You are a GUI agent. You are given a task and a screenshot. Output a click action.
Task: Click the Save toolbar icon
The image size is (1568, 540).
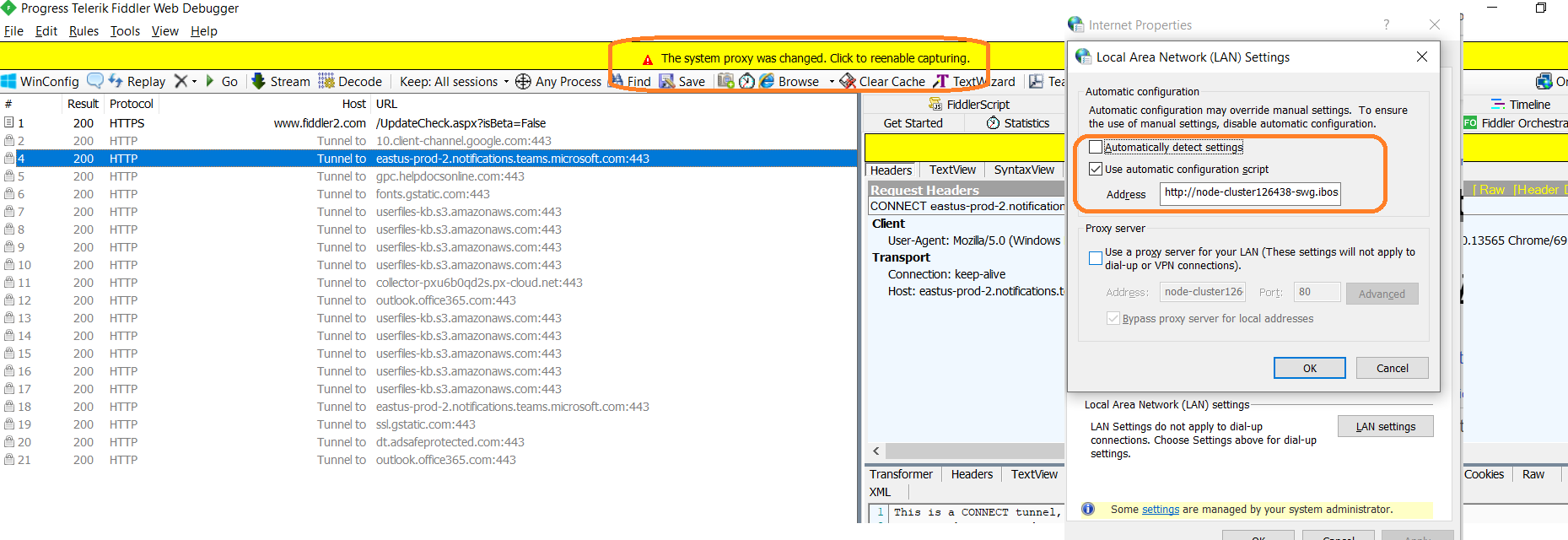(667, 82)
